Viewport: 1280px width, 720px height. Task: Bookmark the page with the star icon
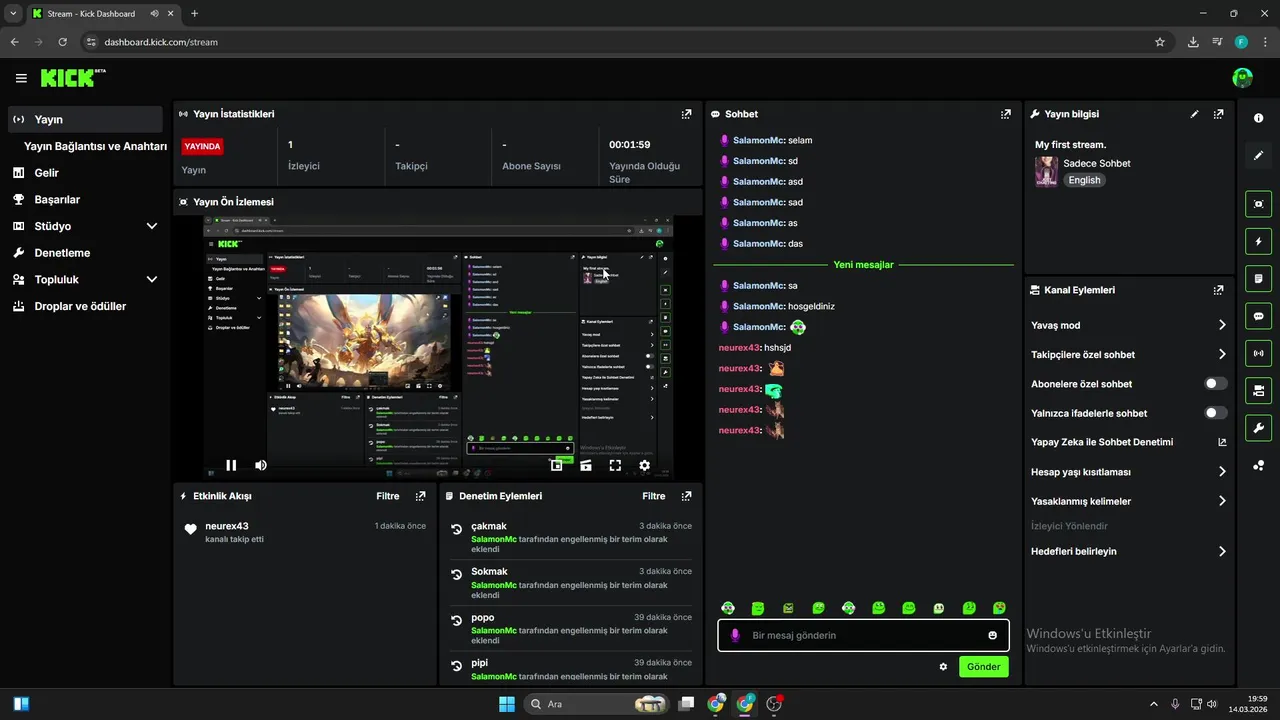[x=1160, y=42]
